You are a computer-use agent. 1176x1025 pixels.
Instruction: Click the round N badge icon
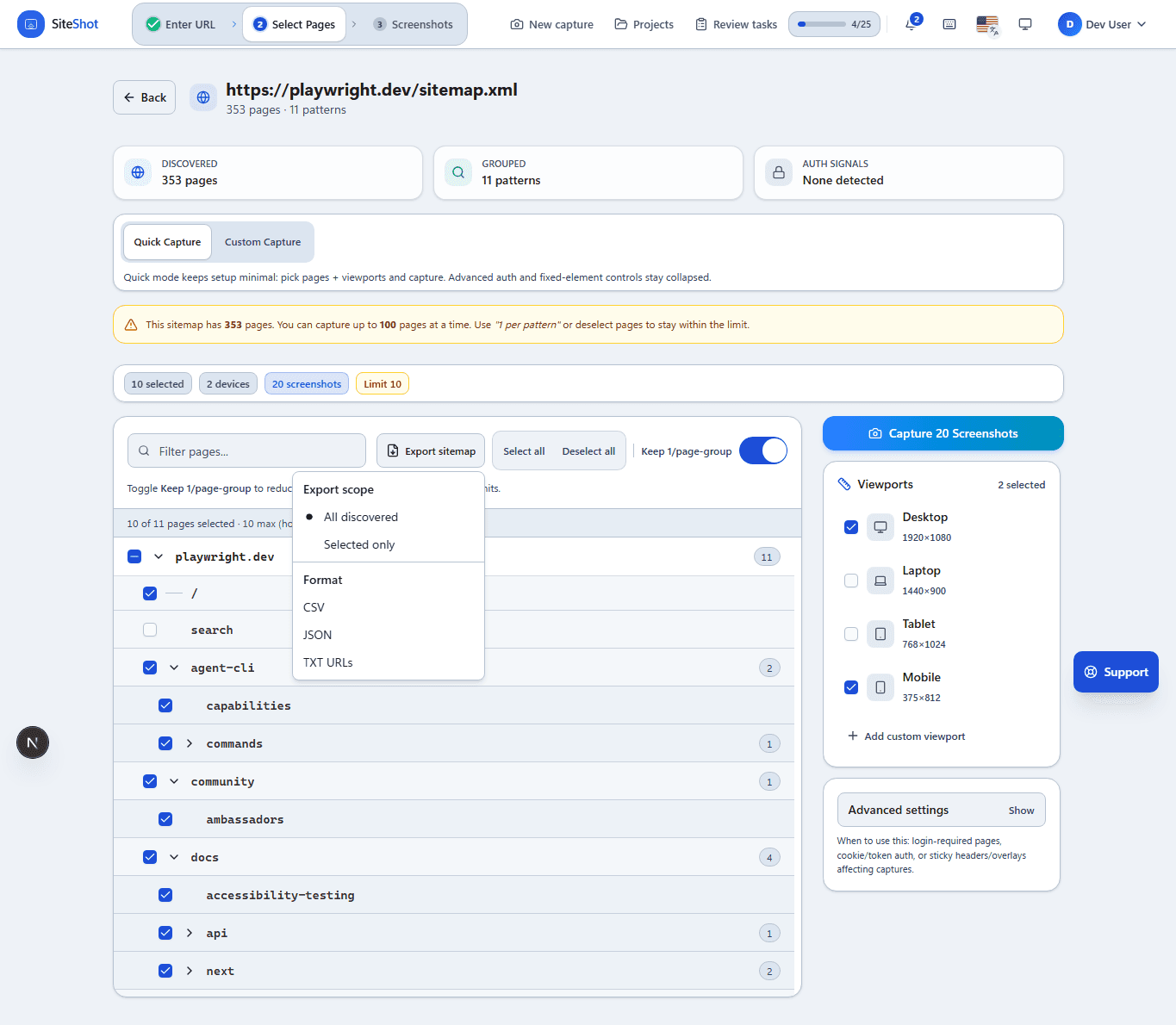[33, 742]
